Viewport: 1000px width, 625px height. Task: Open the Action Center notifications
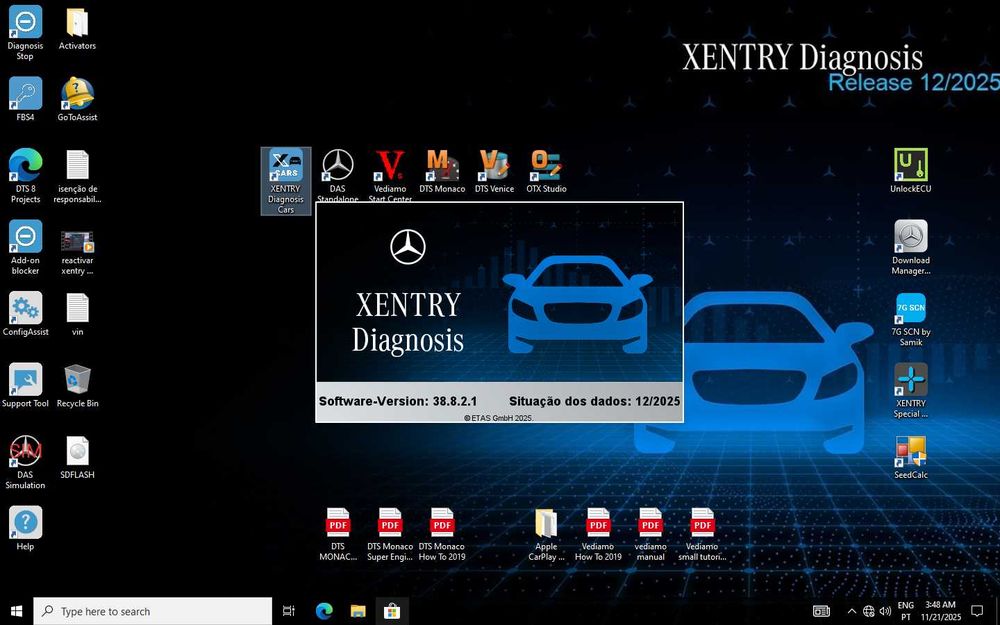[x=977, y=611]
